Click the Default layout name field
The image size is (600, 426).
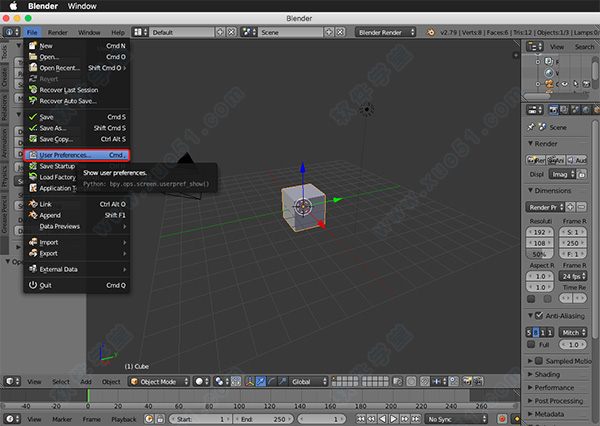click(x=182, y=32)
